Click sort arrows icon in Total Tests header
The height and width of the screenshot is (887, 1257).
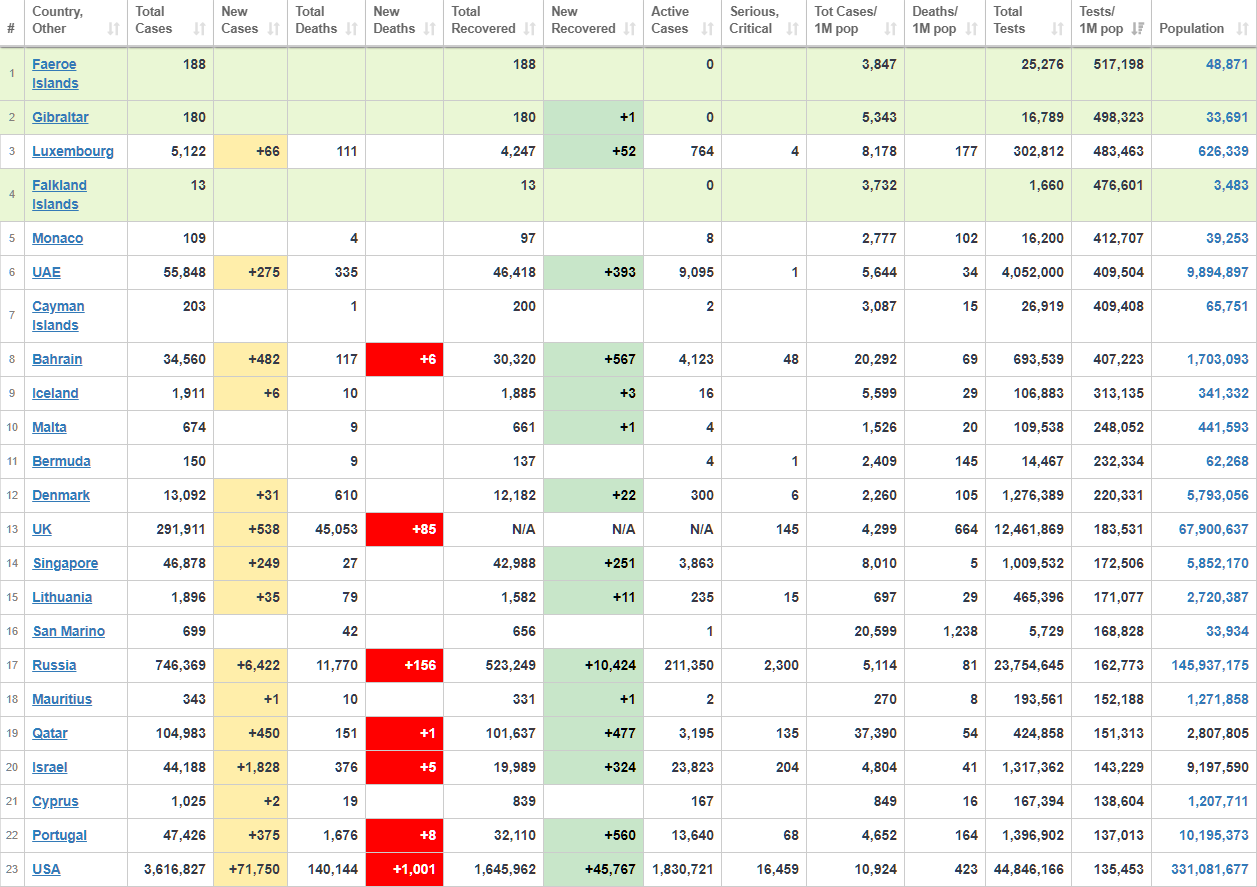tap(1057, 29)
